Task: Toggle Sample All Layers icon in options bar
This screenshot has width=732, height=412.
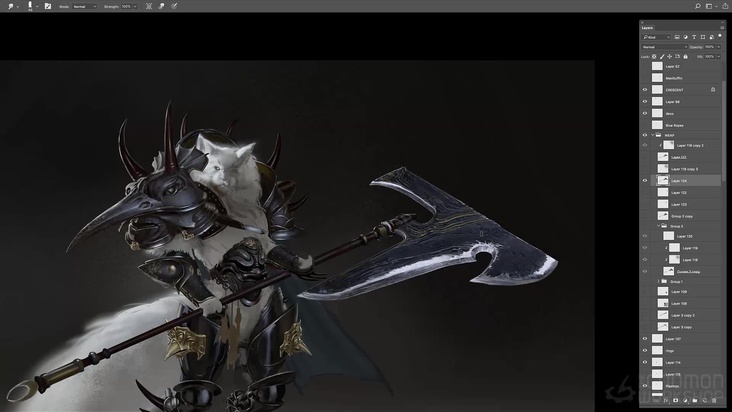Action: point(149,6)
